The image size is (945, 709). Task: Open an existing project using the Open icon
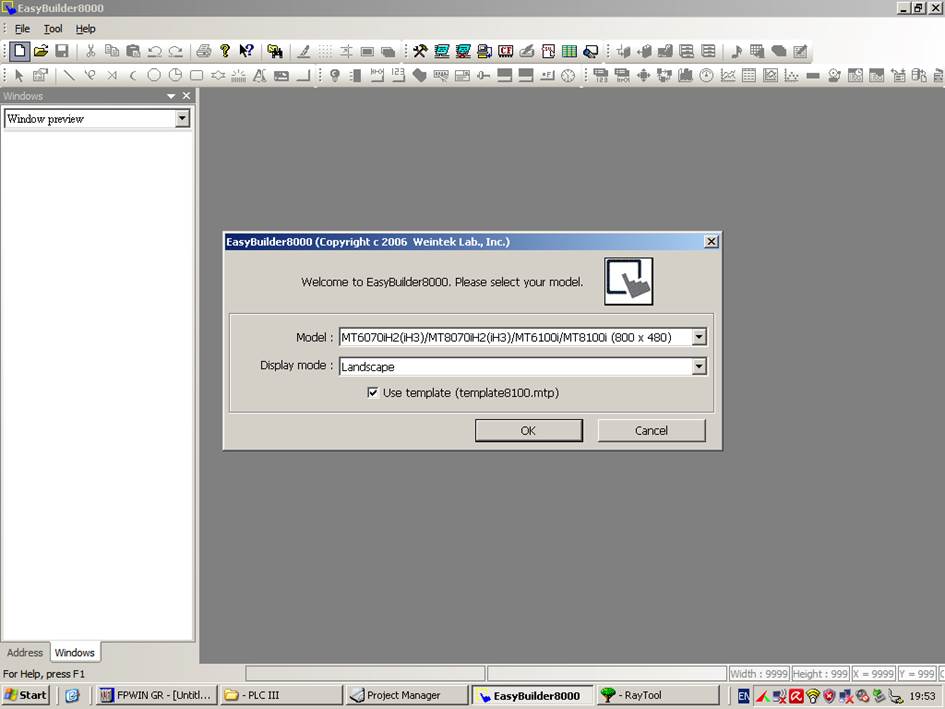pyautogui.click(x=40, y=51)
